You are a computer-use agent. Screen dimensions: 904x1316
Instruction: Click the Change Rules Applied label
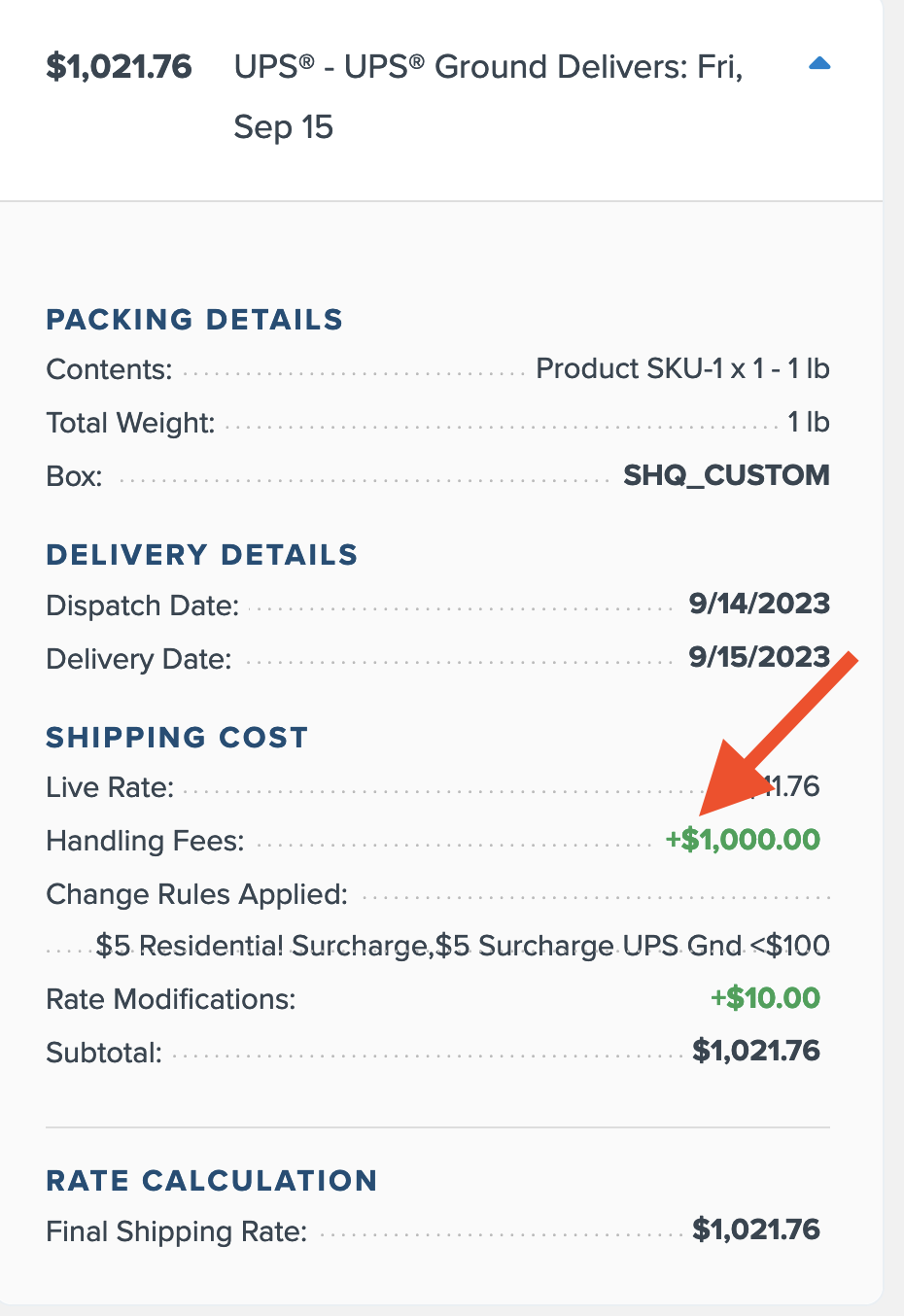pos(196,894)
